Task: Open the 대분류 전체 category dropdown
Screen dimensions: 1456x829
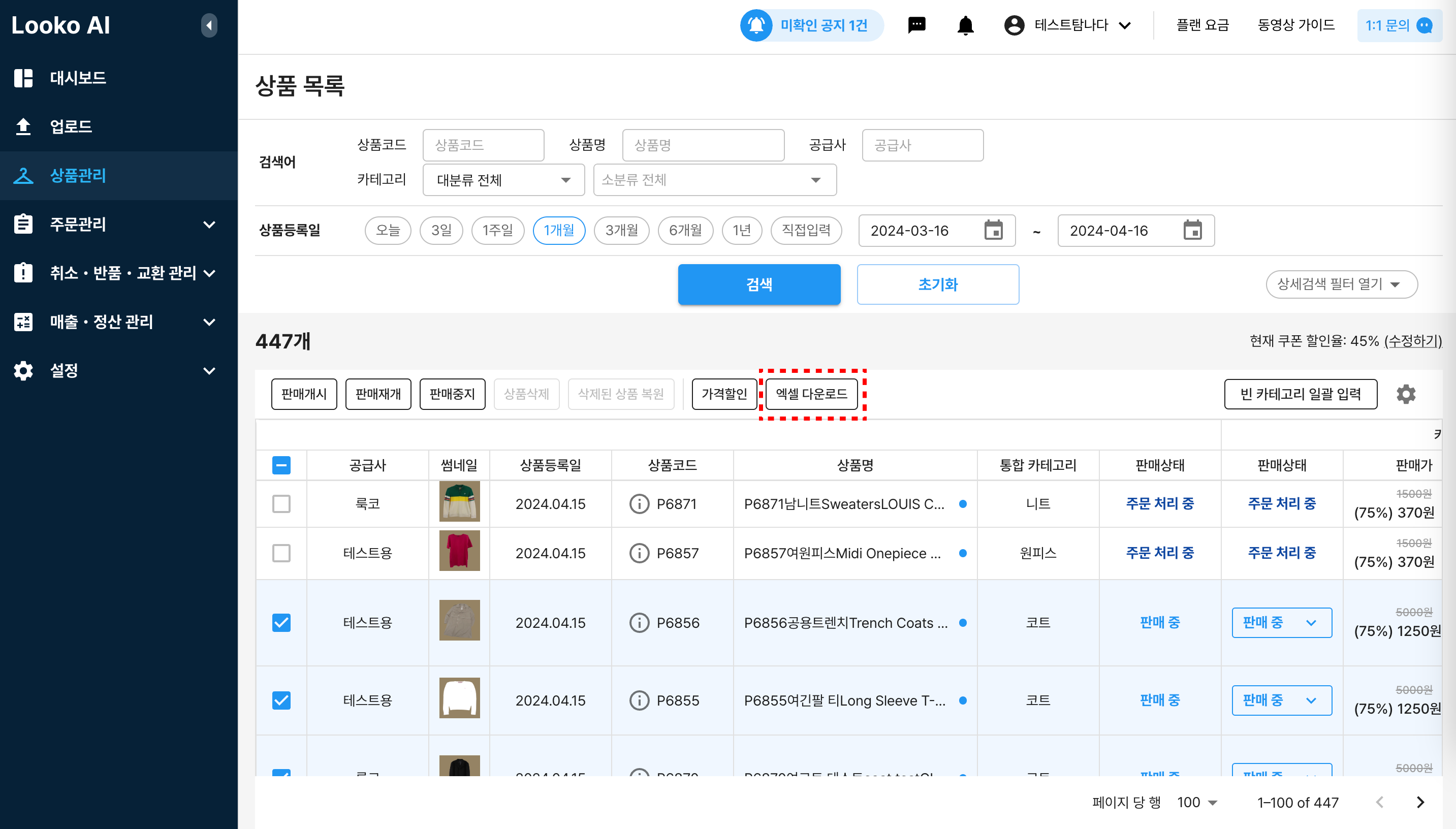Action: point(503,180)
